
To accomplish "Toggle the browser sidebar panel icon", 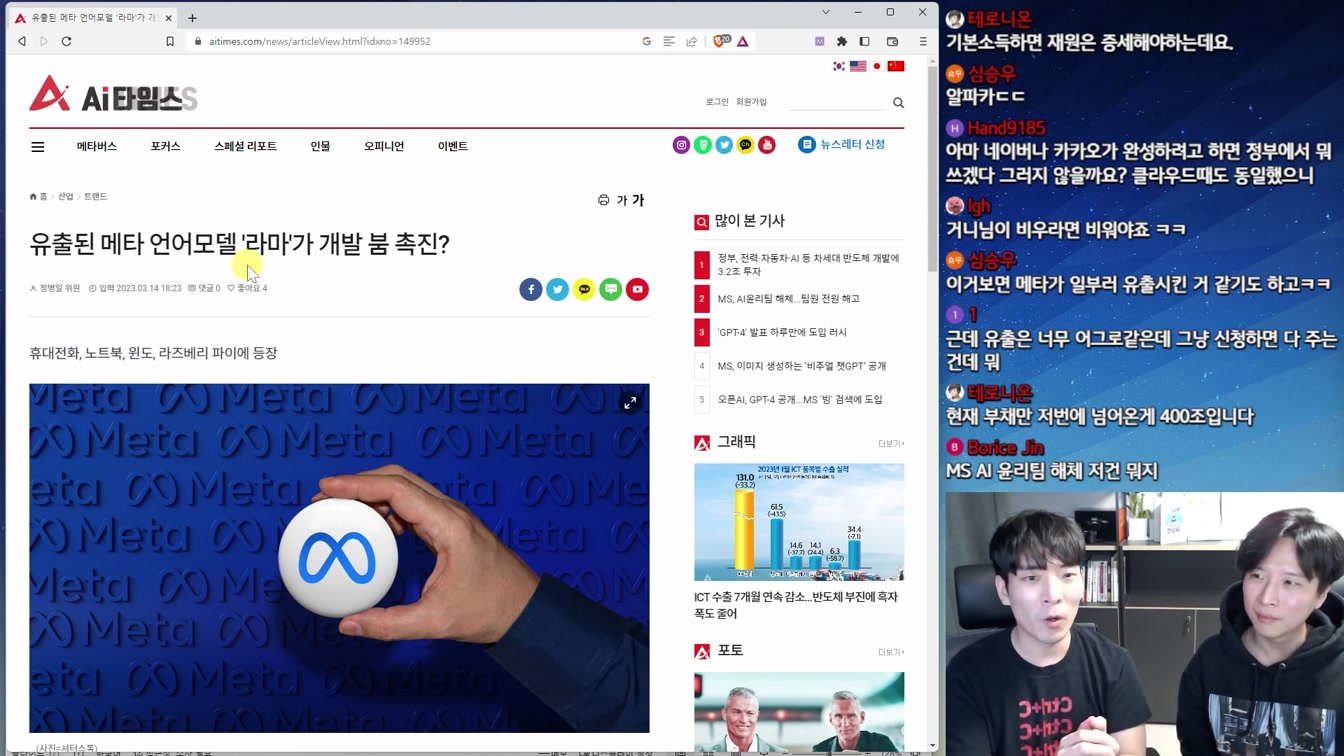I will click(x=865, y=41).
